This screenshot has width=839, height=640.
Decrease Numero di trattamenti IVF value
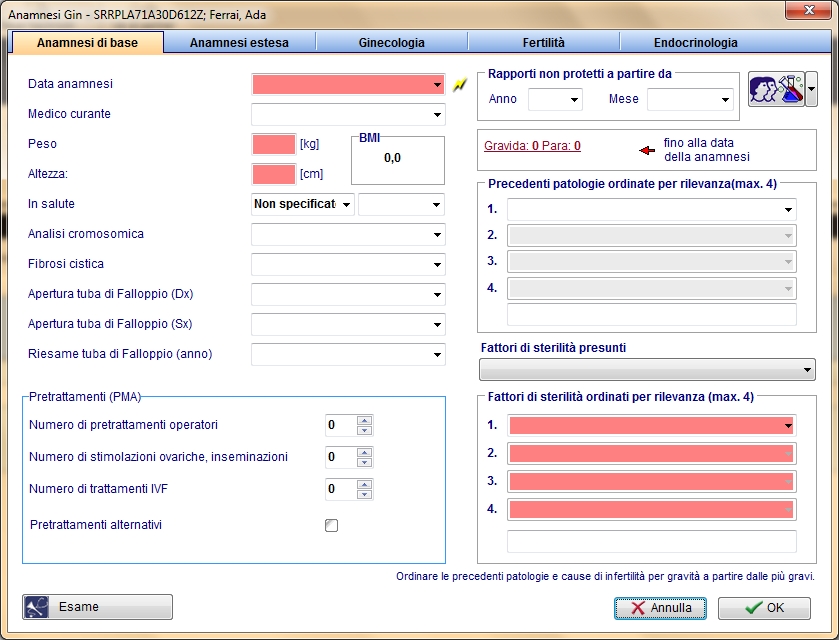pos(364,494)
